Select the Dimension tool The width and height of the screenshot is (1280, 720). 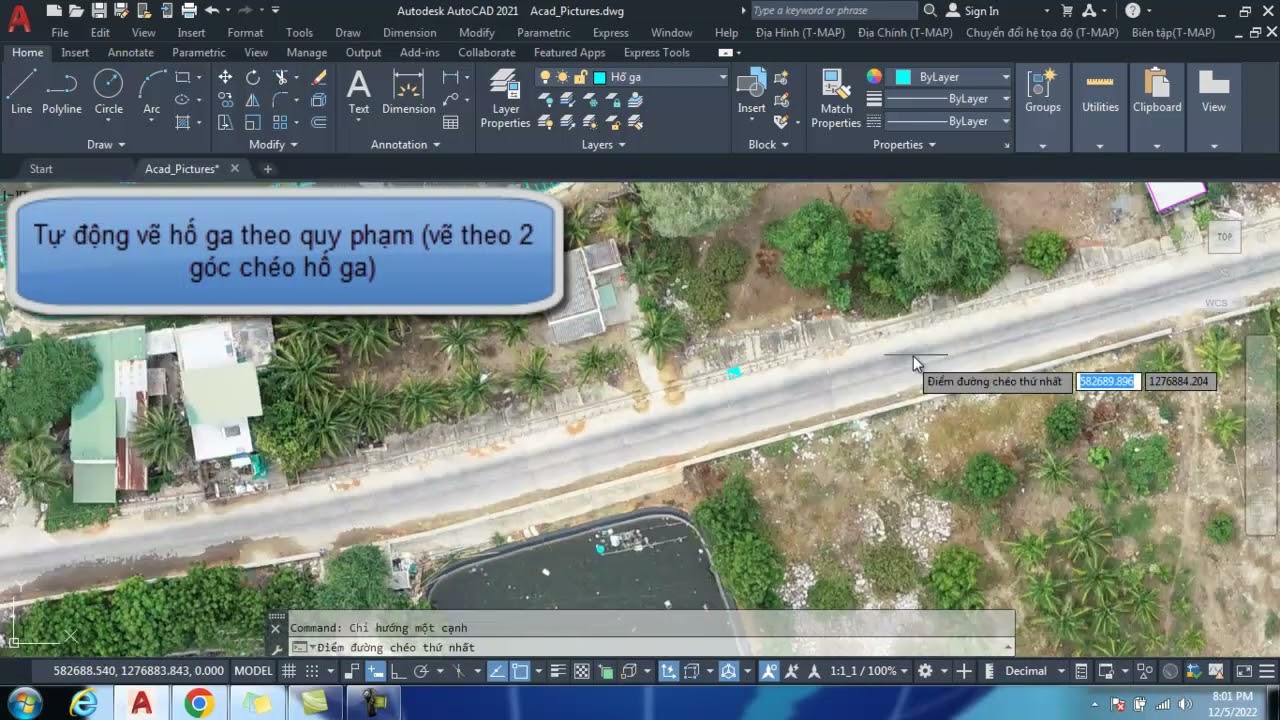coord(408,92)
